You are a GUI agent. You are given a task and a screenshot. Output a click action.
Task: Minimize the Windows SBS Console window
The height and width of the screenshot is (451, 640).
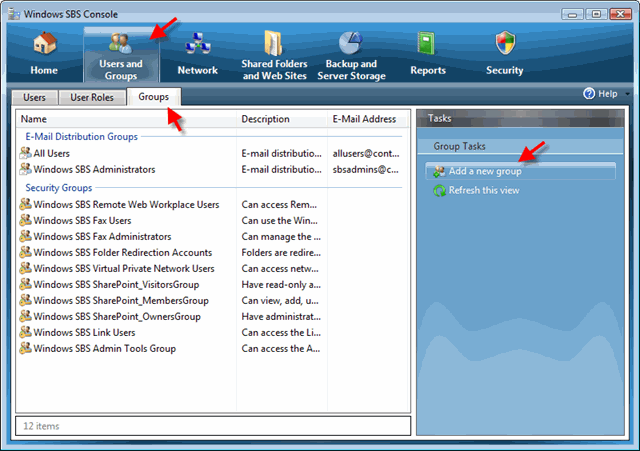572,14
